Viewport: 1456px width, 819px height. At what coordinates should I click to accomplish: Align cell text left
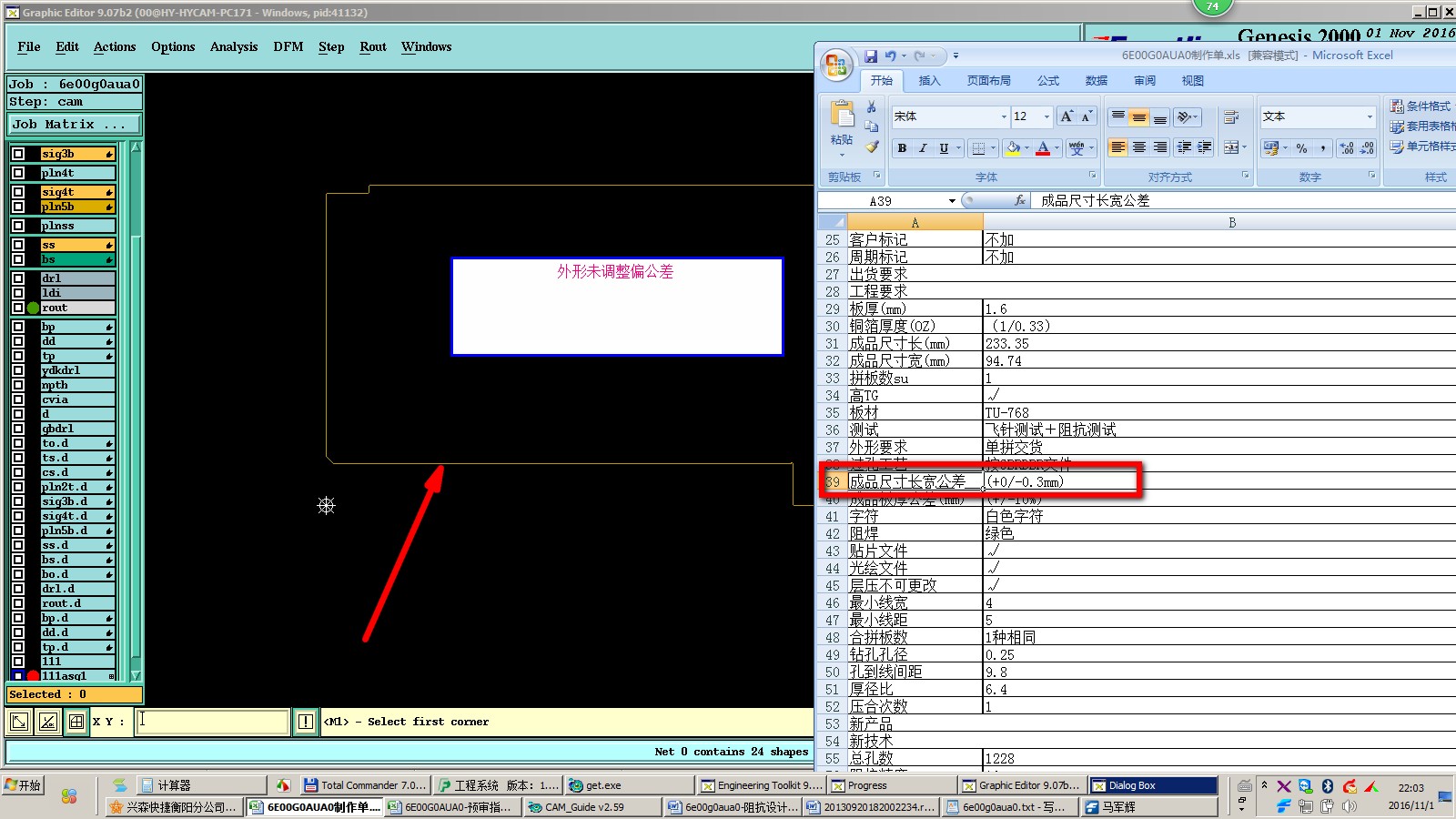pyautogui.click(x=1118, y=147)
